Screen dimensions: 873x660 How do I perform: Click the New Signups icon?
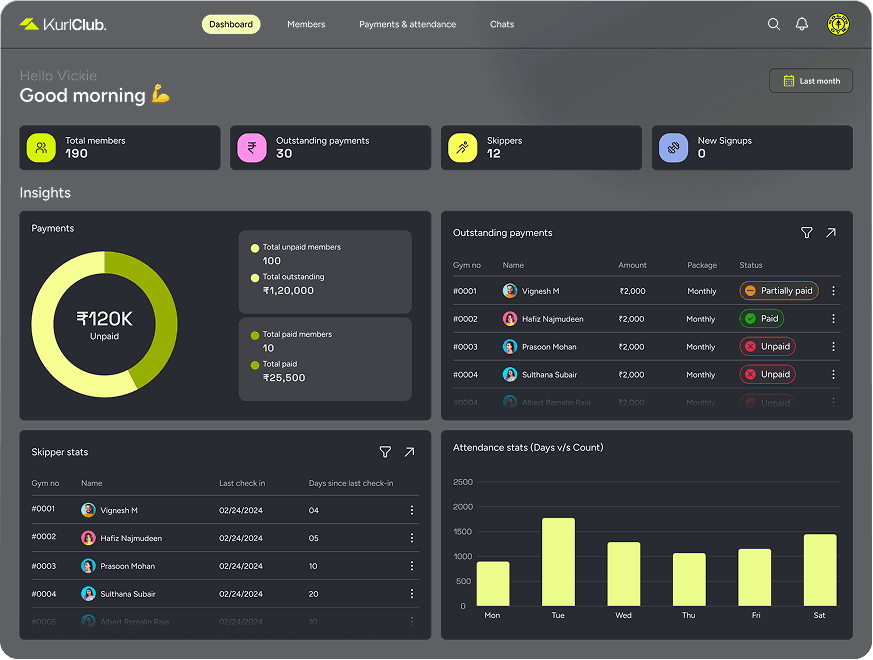point(673,148)
